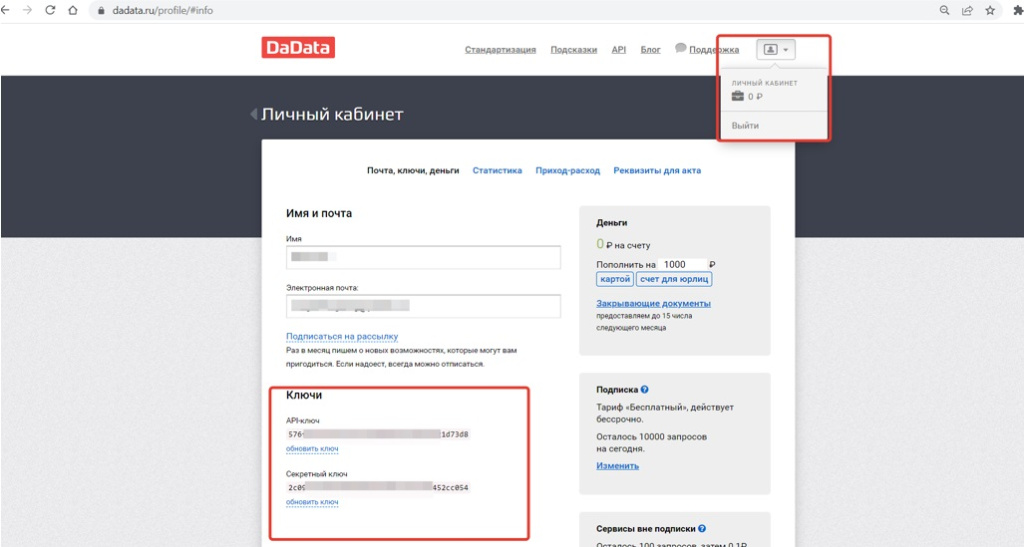Reload the page with browser refresh icon

click(x=50, y=10)
